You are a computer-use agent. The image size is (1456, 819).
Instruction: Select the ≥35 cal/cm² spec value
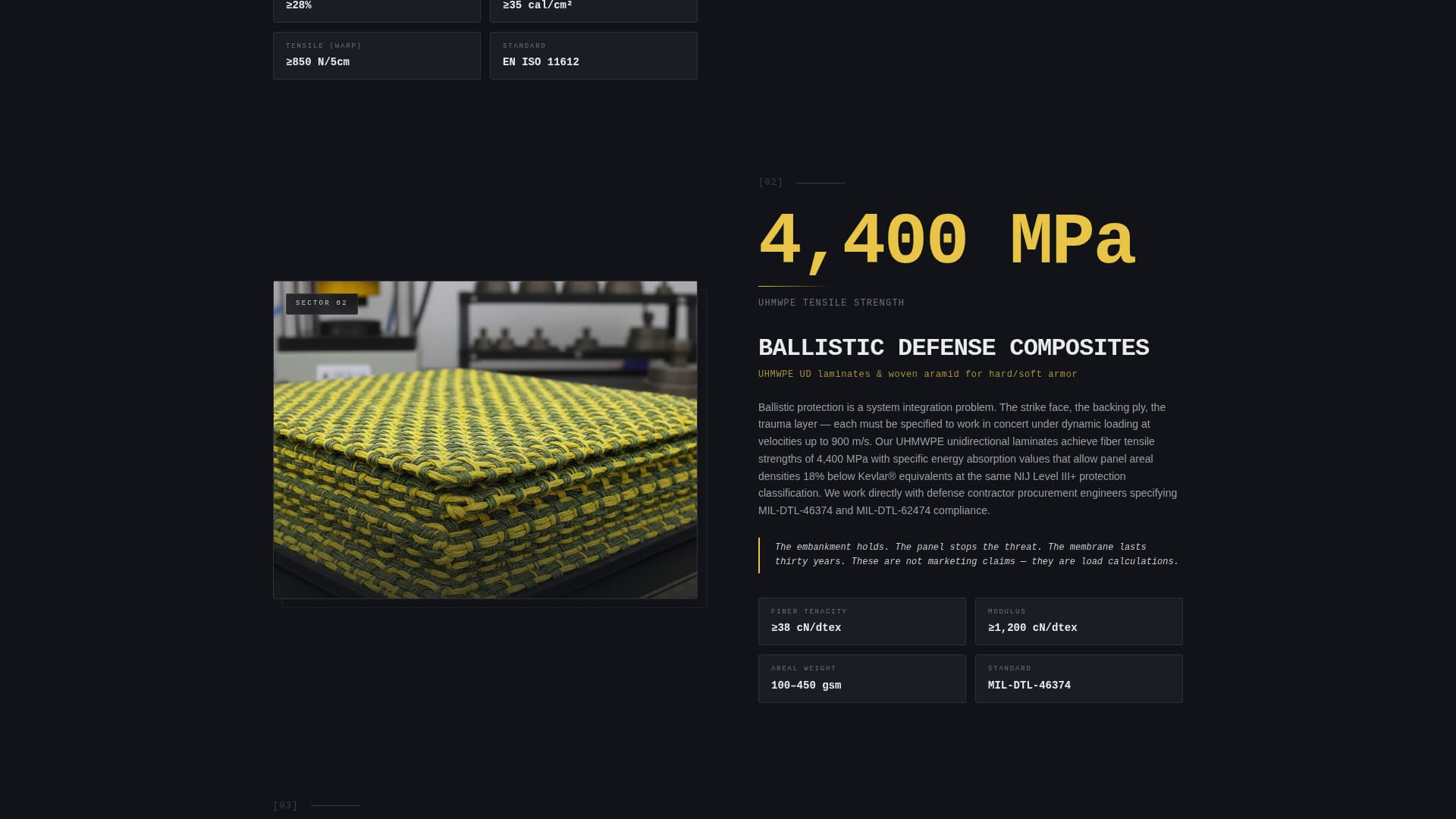537,5
